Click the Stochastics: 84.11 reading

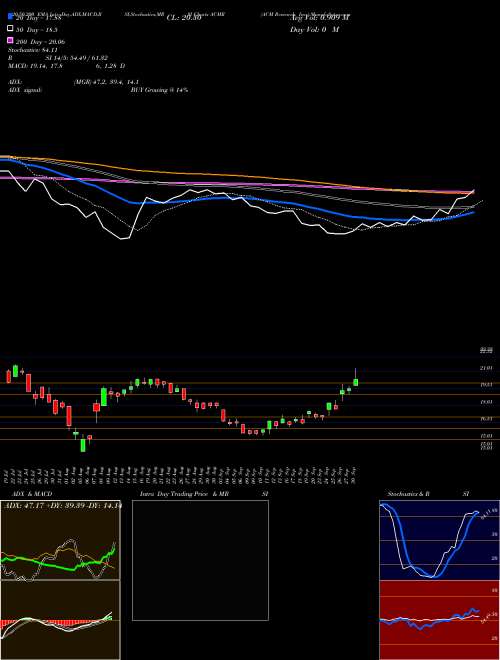[x=32, y=49]
